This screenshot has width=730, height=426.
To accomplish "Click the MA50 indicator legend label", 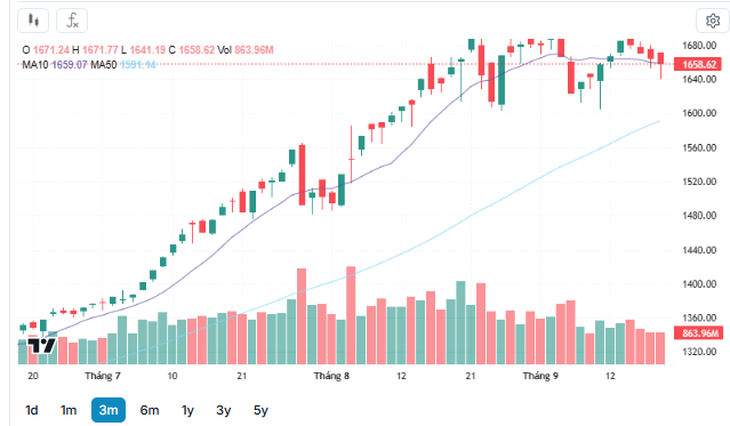I will click(x=103, y=65).
